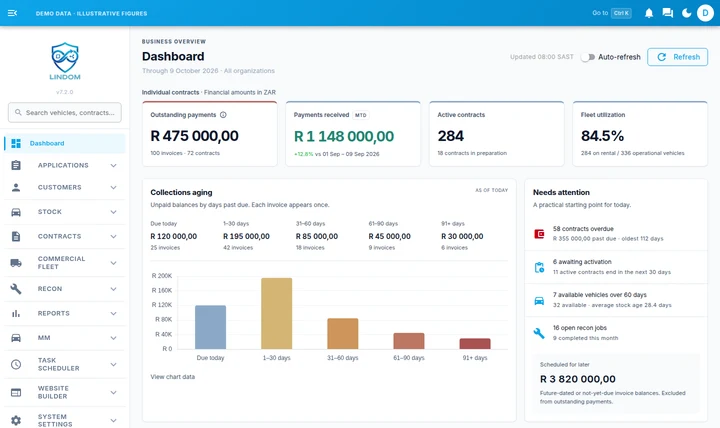The height and width of the screenshot is (428, 720).
Task: Click the Task Scheduler clock icon
Action: (16, 364)
